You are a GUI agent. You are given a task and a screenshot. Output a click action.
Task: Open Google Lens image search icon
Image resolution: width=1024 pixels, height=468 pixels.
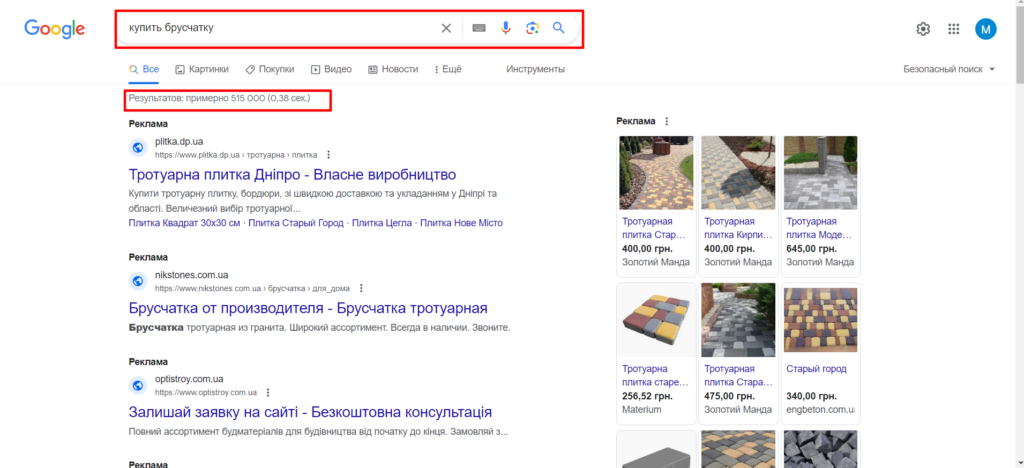tap(532, 28)
